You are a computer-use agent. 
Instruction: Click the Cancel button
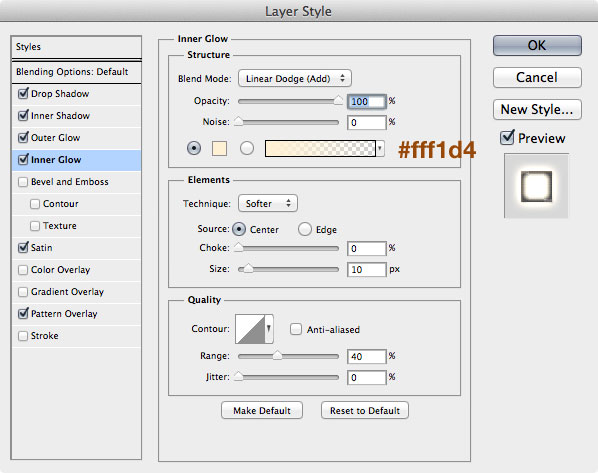coord(537,77)
